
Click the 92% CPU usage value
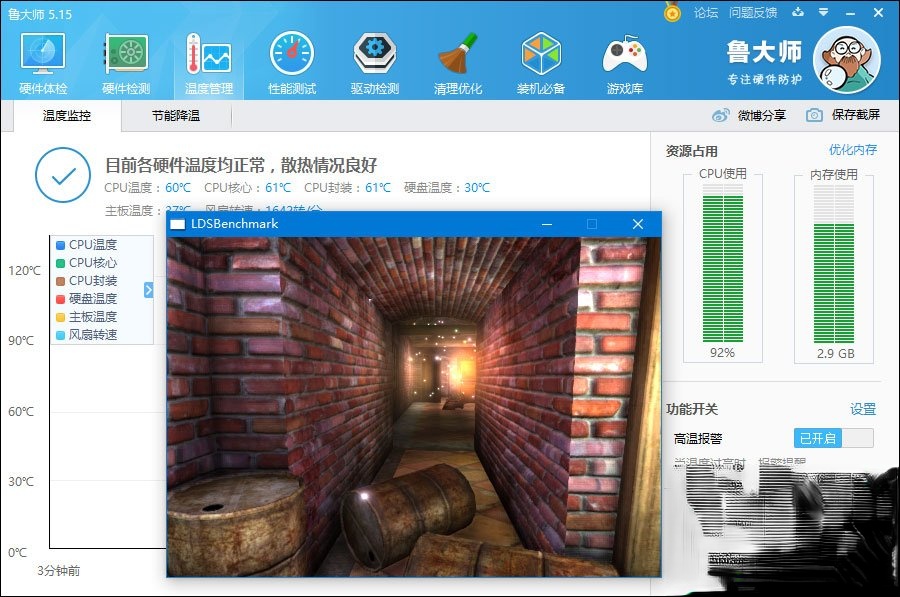pos(722,352)
